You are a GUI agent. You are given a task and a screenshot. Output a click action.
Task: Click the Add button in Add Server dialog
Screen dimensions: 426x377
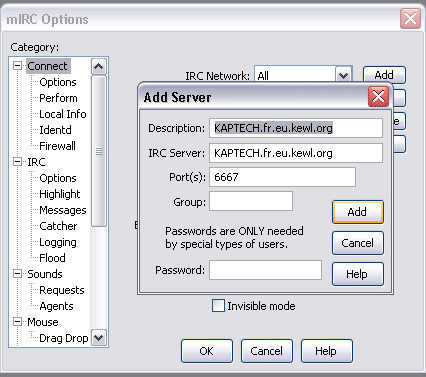point(358,212)
